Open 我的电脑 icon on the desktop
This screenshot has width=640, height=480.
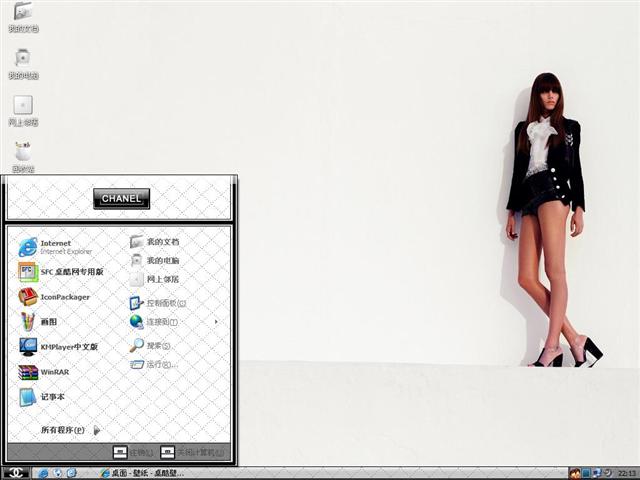click(x=23, y=64)
